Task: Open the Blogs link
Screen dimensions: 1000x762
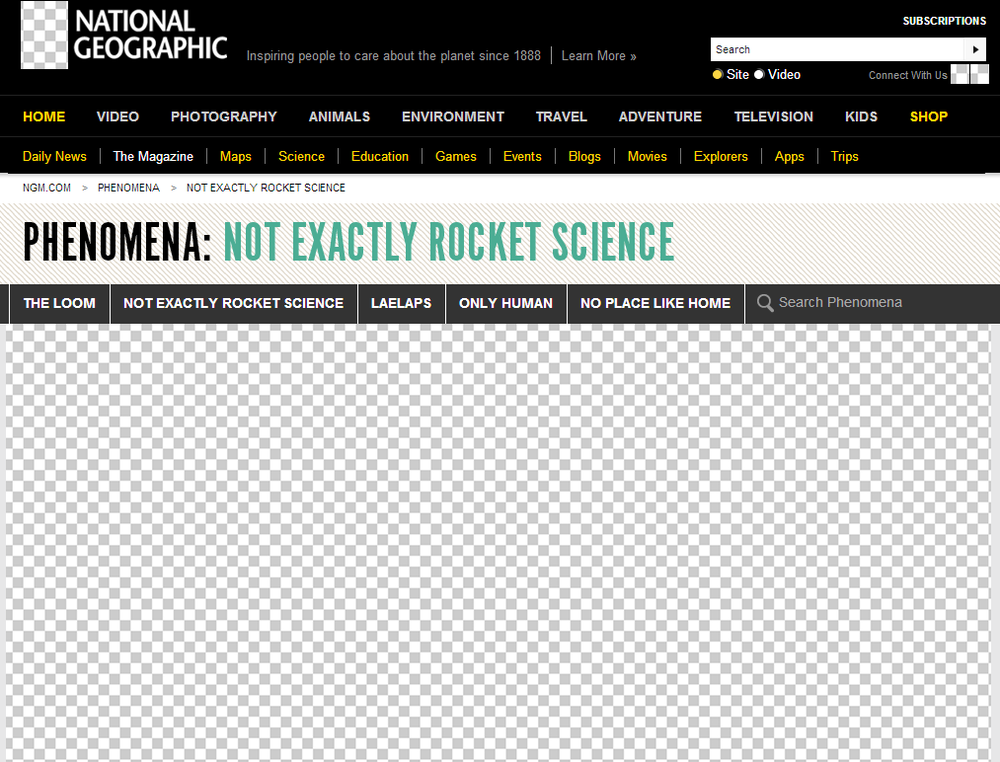Action: (584, 156)
